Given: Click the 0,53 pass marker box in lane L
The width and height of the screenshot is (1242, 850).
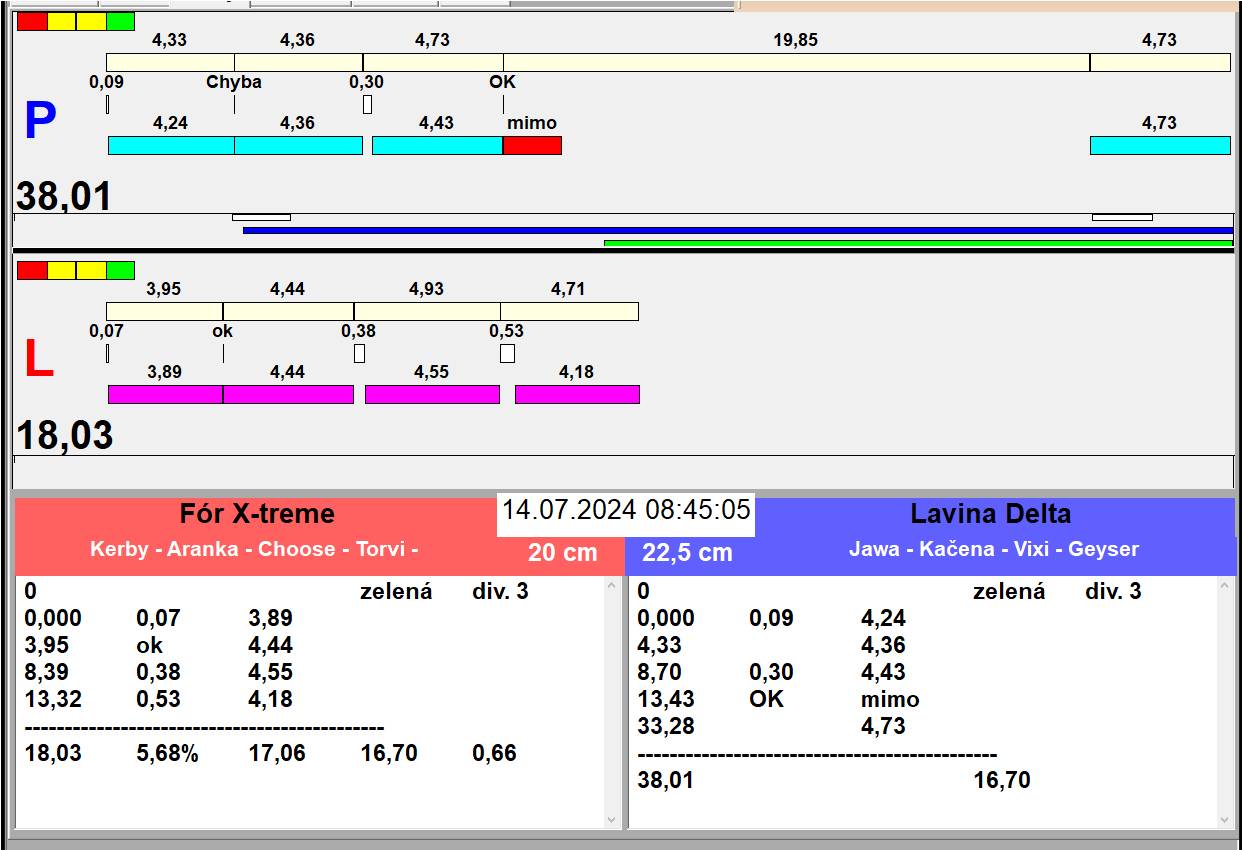Looking at the screenshot, I should point(507,353).
